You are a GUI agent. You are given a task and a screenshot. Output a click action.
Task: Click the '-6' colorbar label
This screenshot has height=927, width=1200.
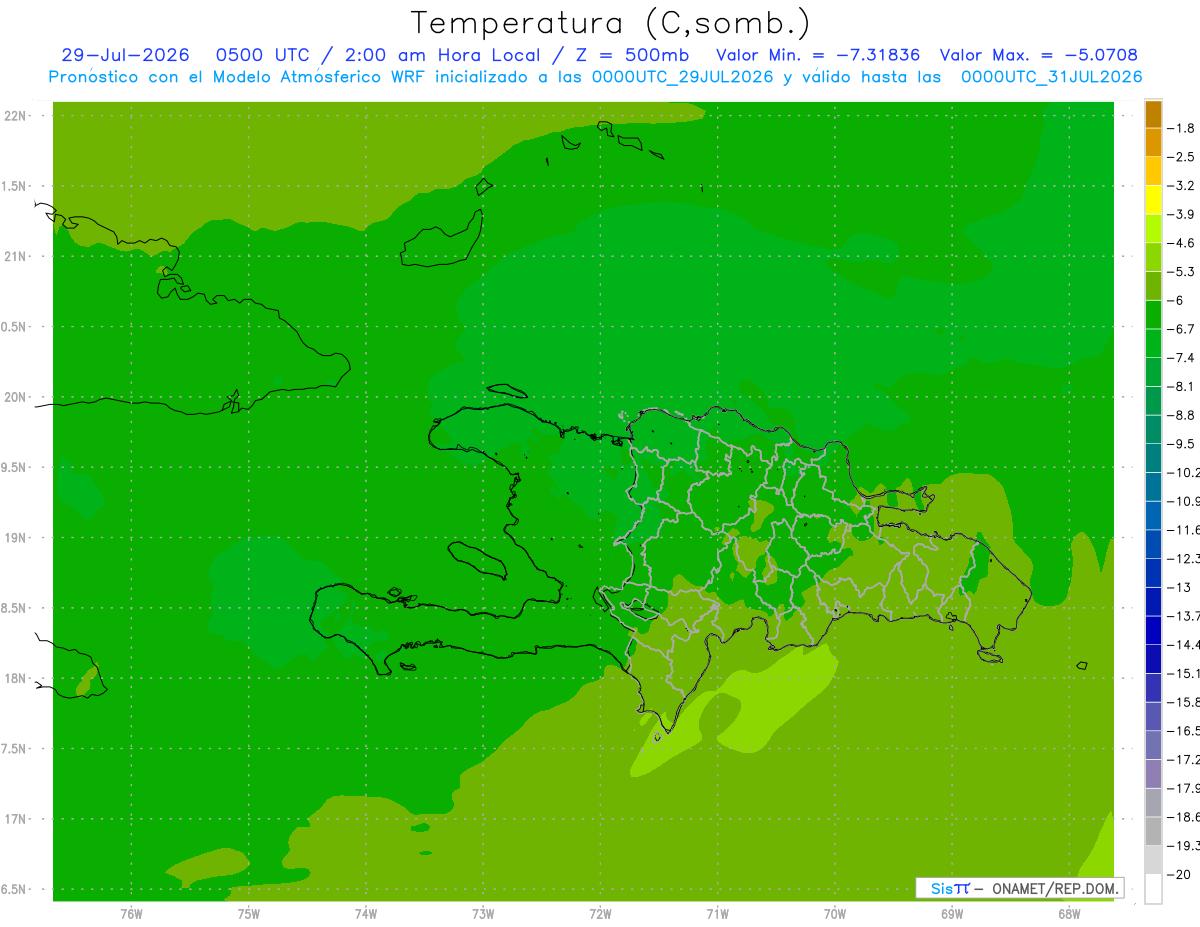[1175, 300]
